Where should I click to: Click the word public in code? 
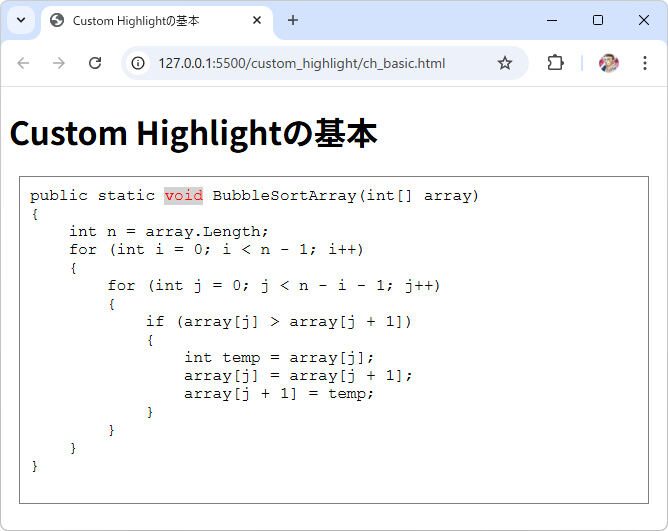pyautogui.click(x=59, y=196)
